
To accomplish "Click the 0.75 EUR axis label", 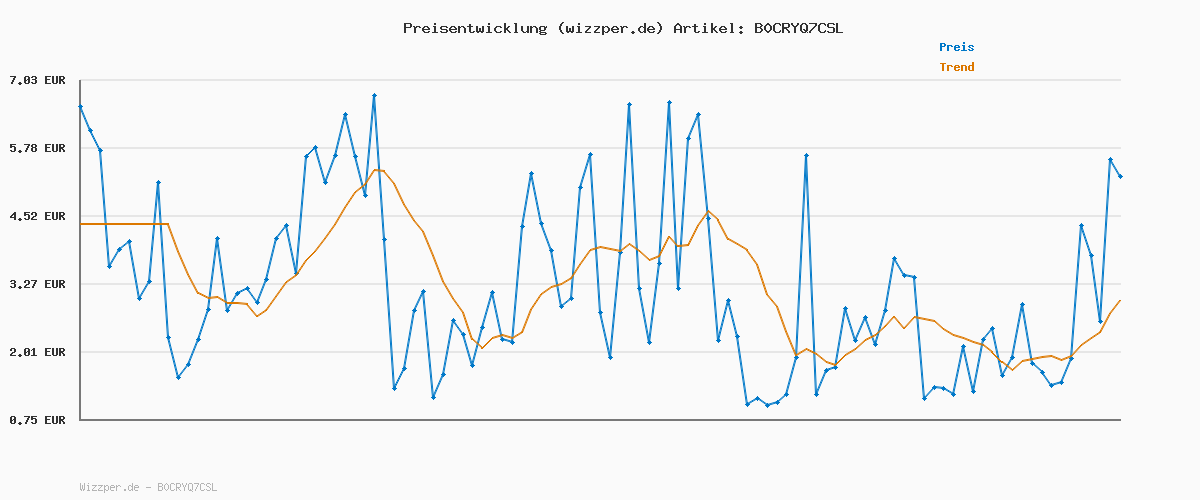I will point(37,420).
